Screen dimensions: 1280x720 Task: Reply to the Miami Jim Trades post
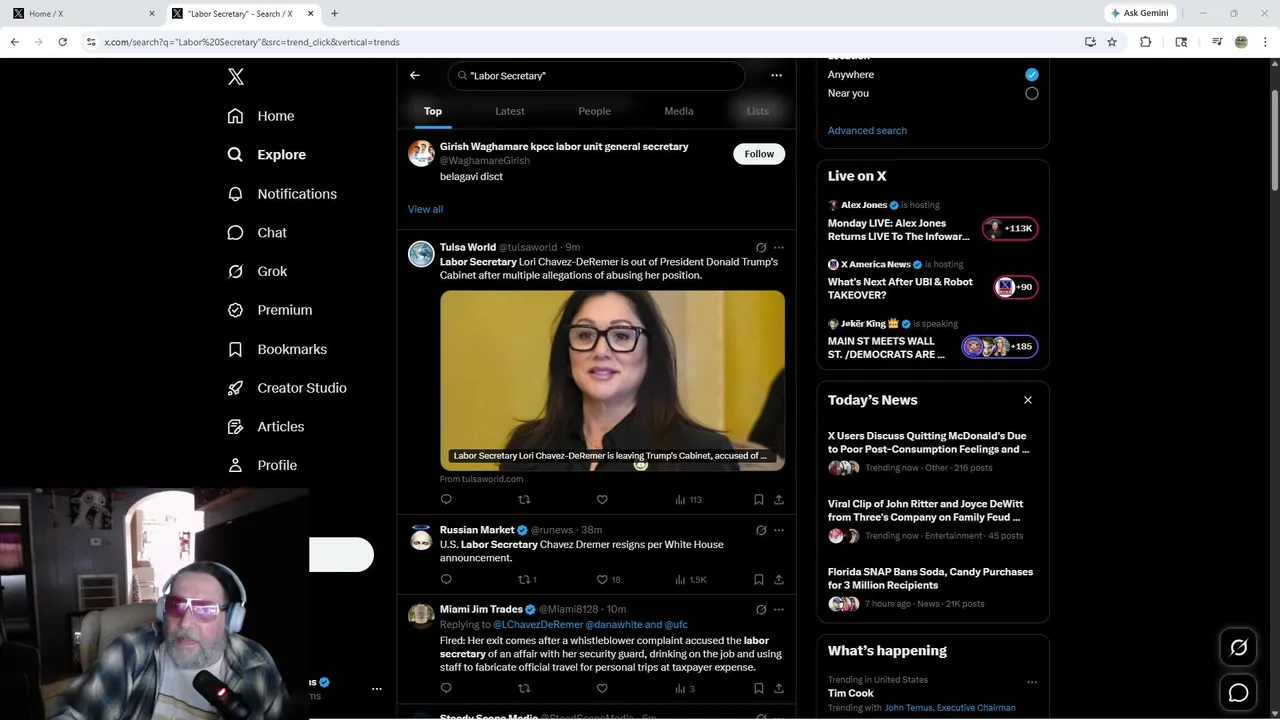coord(446,688)
